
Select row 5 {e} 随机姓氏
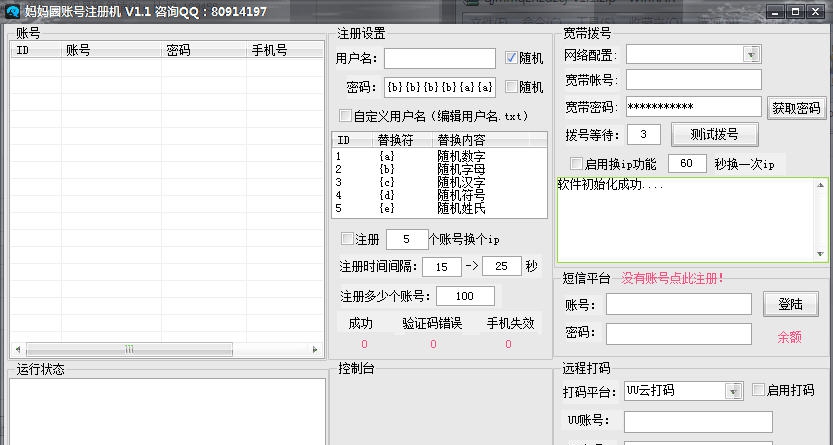(x=439, y=209)
